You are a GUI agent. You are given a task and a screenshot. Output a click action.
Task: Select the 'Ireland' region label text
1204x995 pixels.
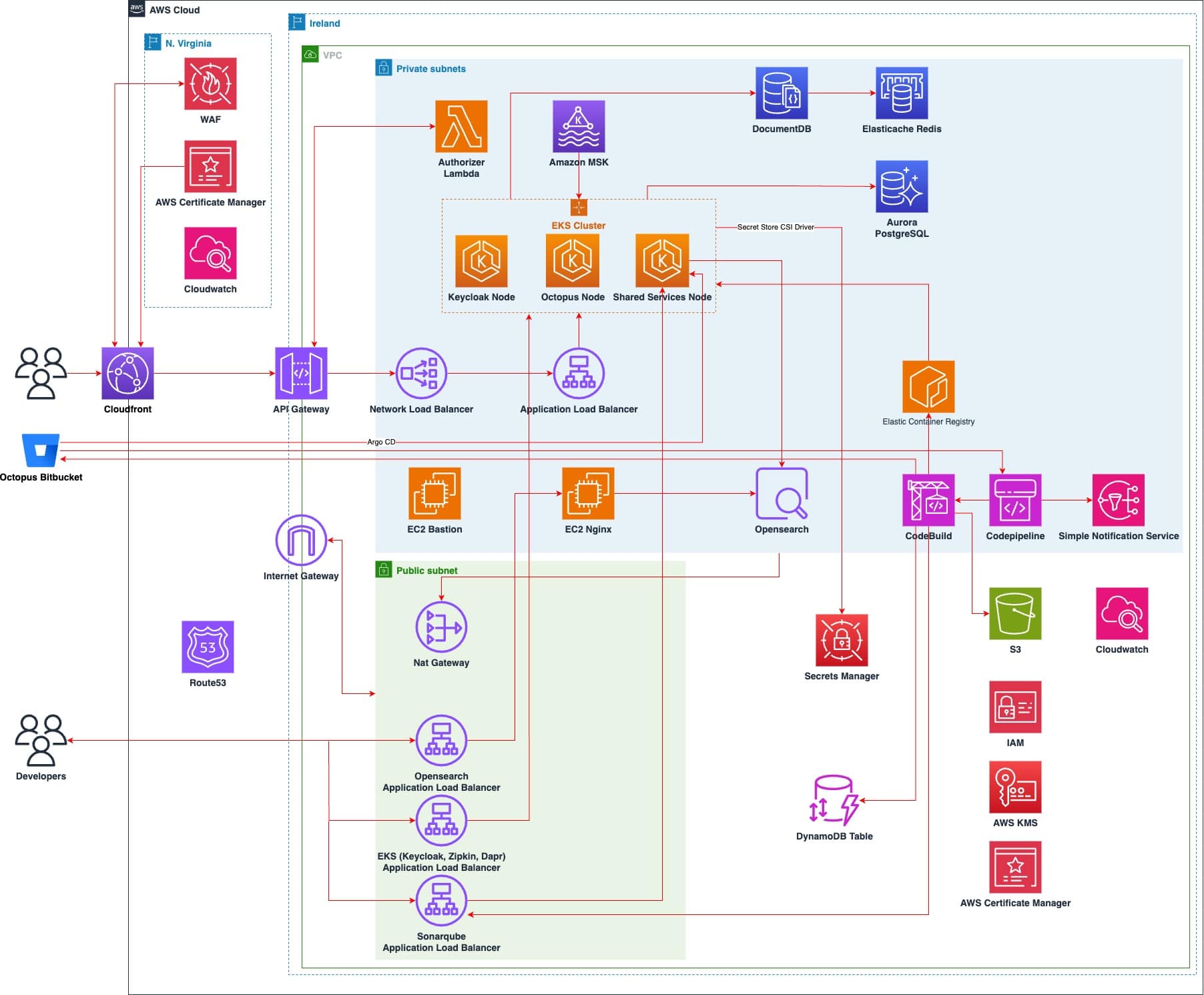[x=324, y=23]
